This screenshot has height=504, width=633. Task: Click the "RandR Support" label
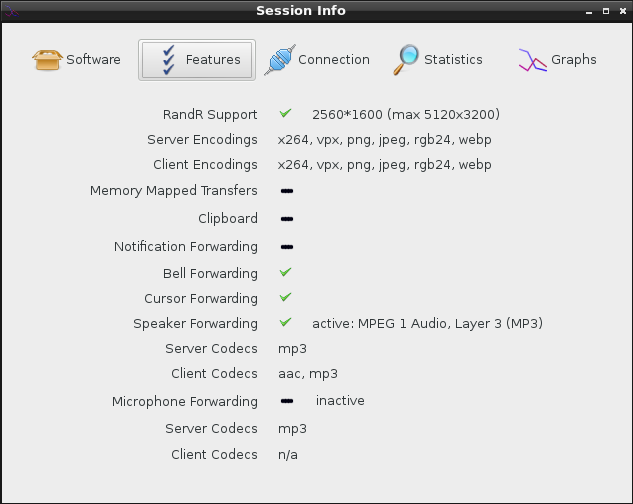click(210, 115)
